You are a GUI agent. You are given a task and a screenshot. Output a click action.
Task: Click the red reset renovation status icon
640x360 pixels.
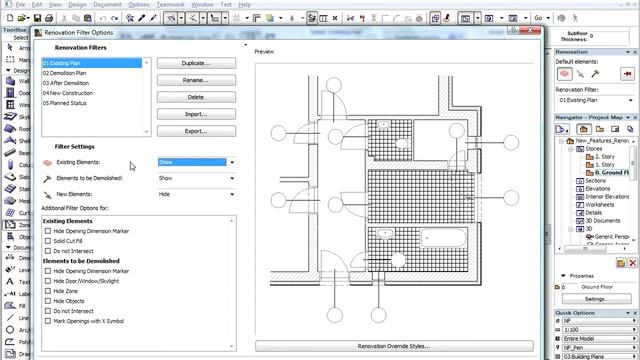point(627,74)
